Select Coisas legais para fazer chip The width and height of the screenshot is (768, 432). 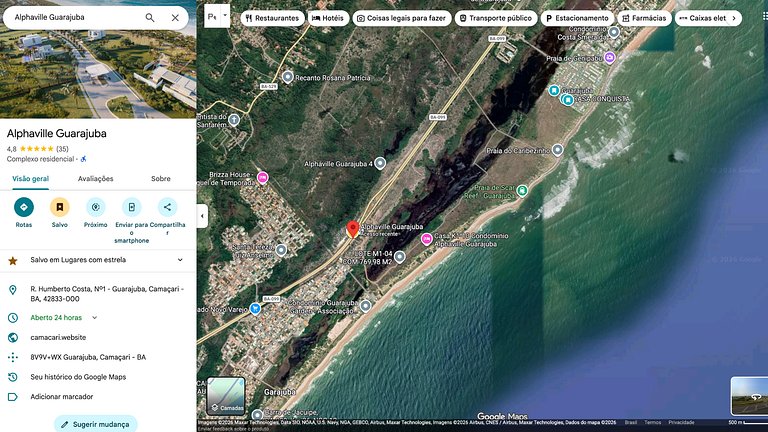pyautogui.click(x=402, y=18)
